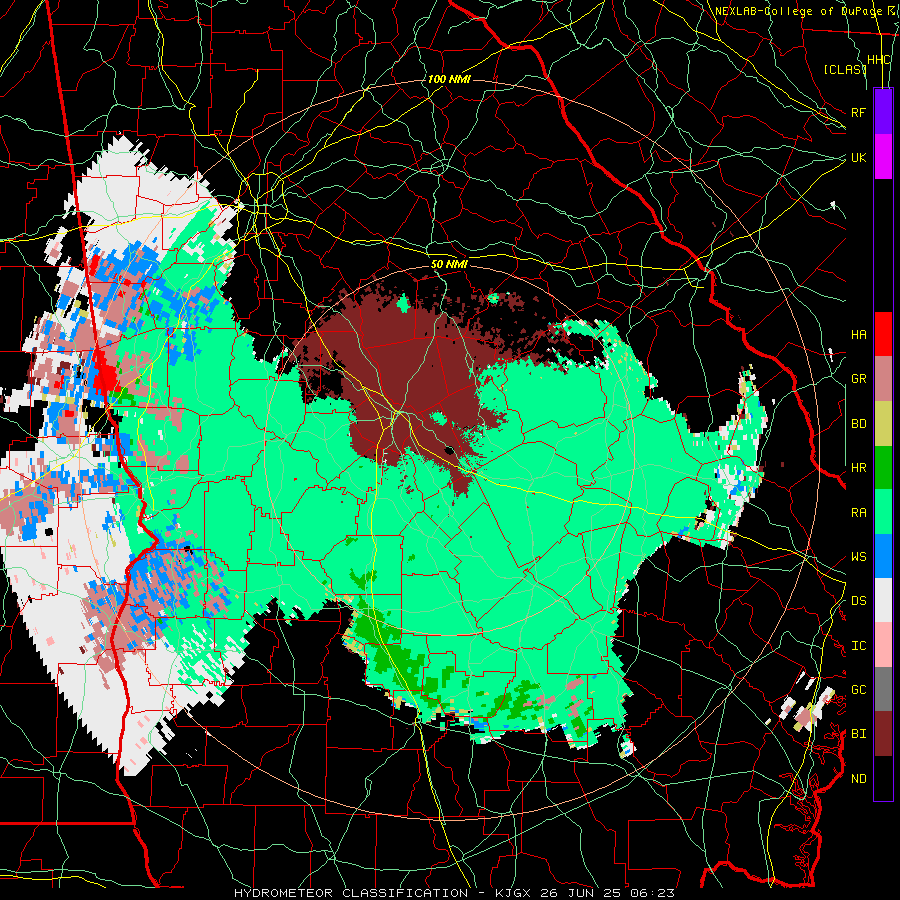Click the GC legend label
The width and height of the screenshot is (900, 900).
pos(858,690)
